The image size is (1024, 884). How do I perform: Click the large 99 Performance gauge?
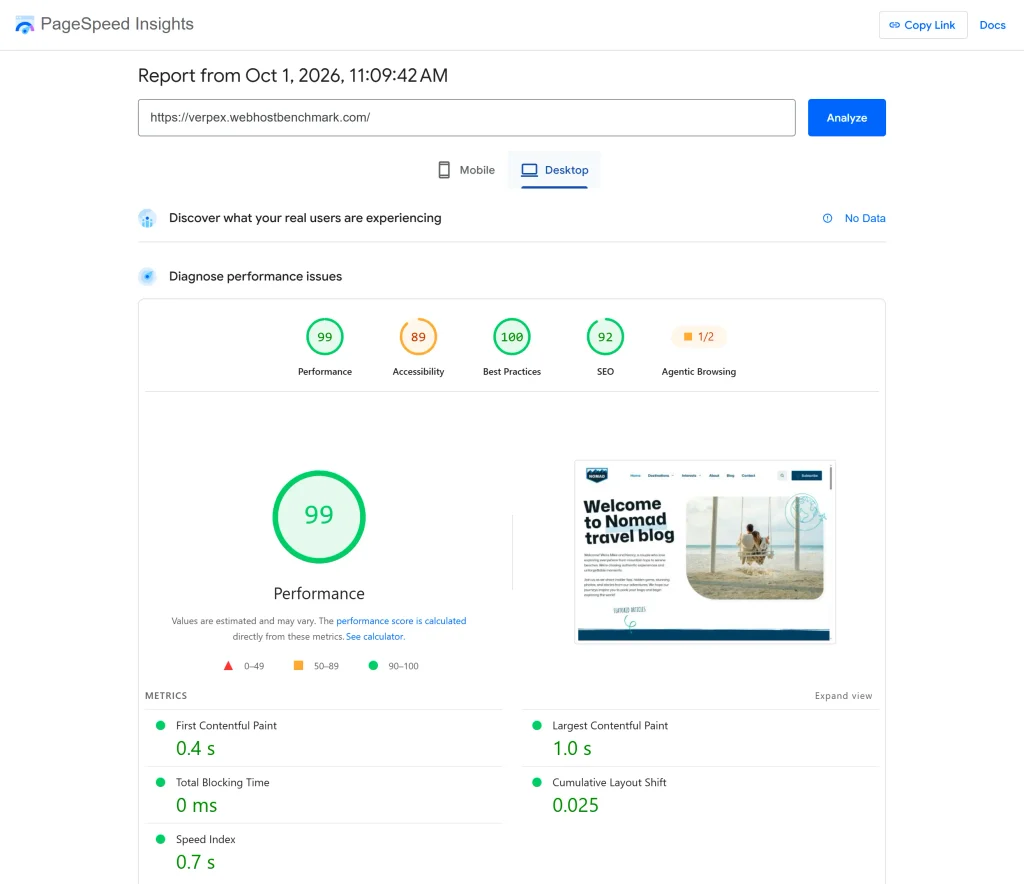(x=319, y=516)
